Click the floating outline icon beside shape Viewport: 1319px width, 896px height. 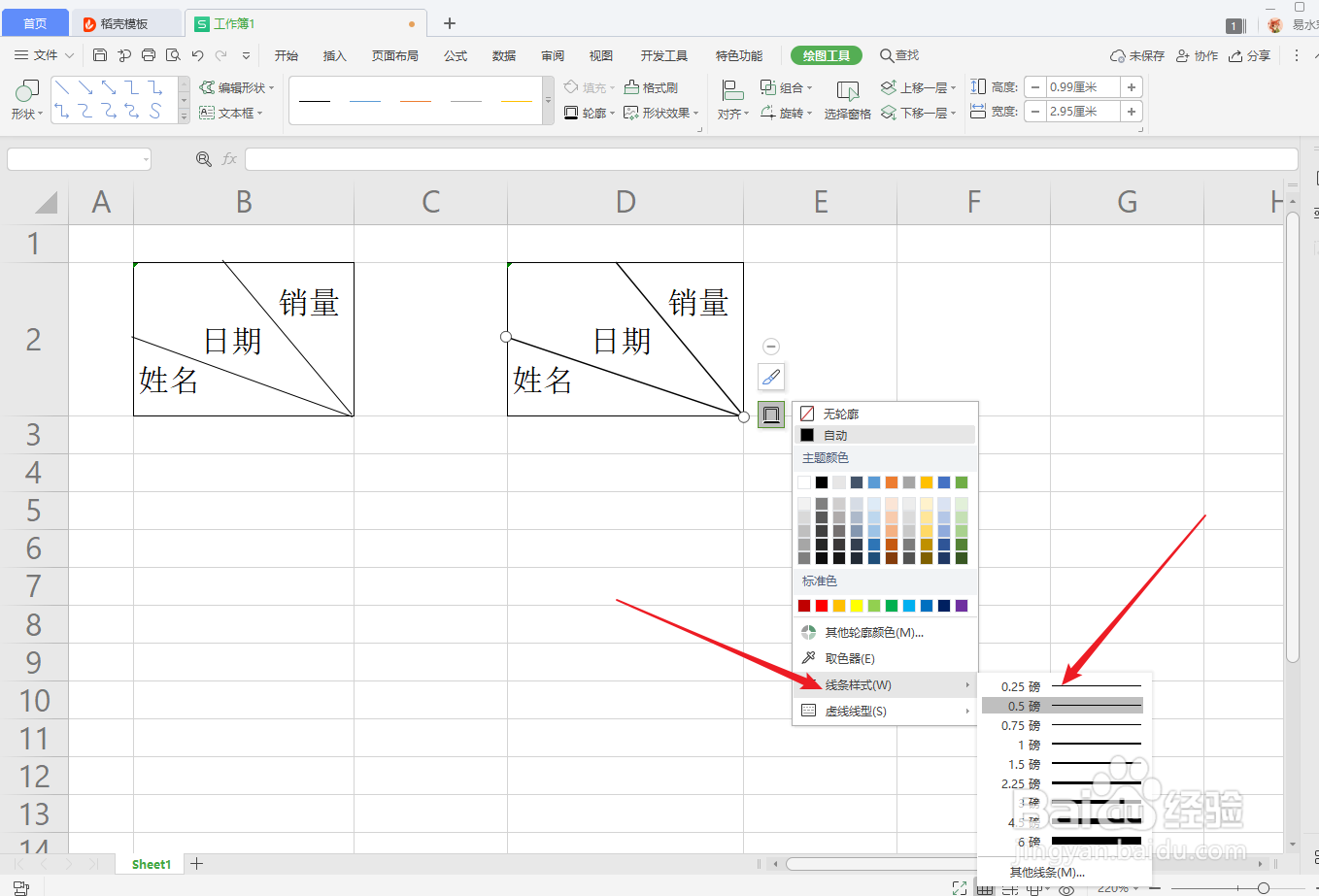(x=771, y=415)
